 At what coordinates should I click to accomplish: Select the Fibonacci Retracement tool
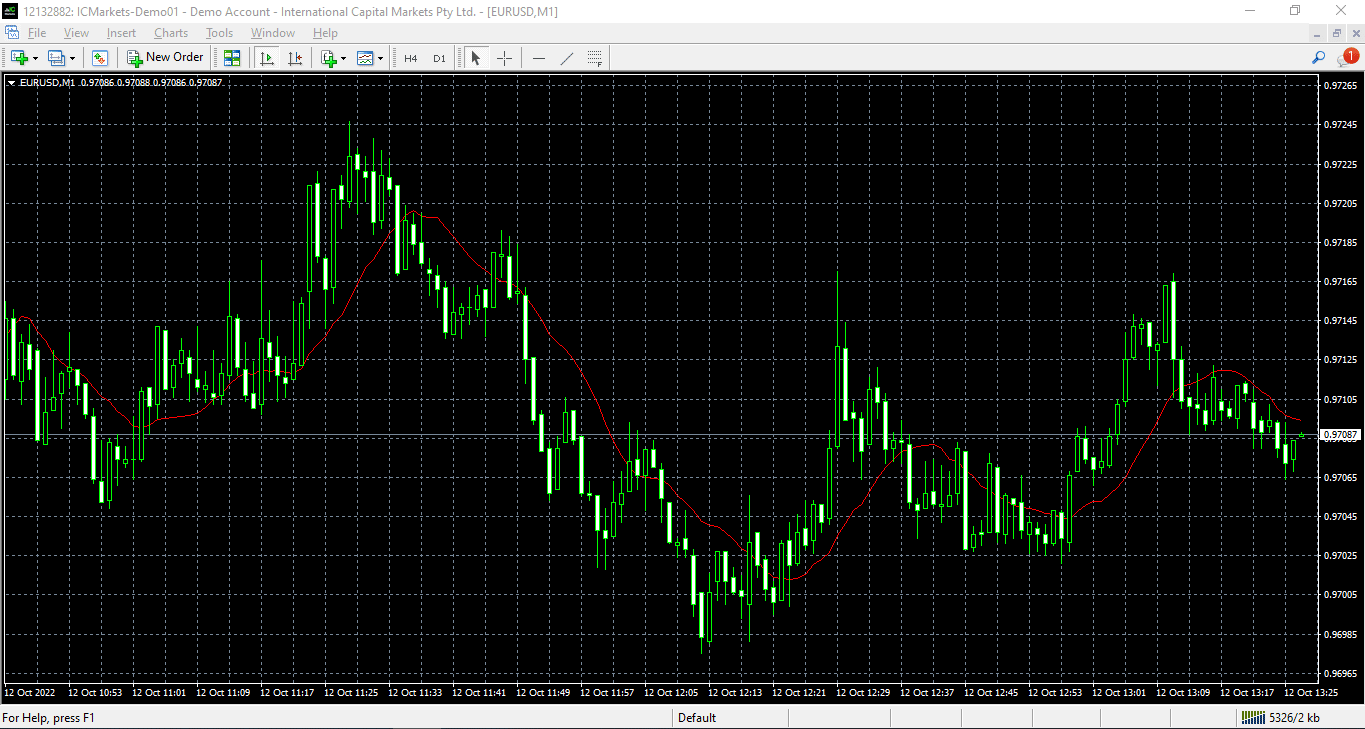(595, 58)
